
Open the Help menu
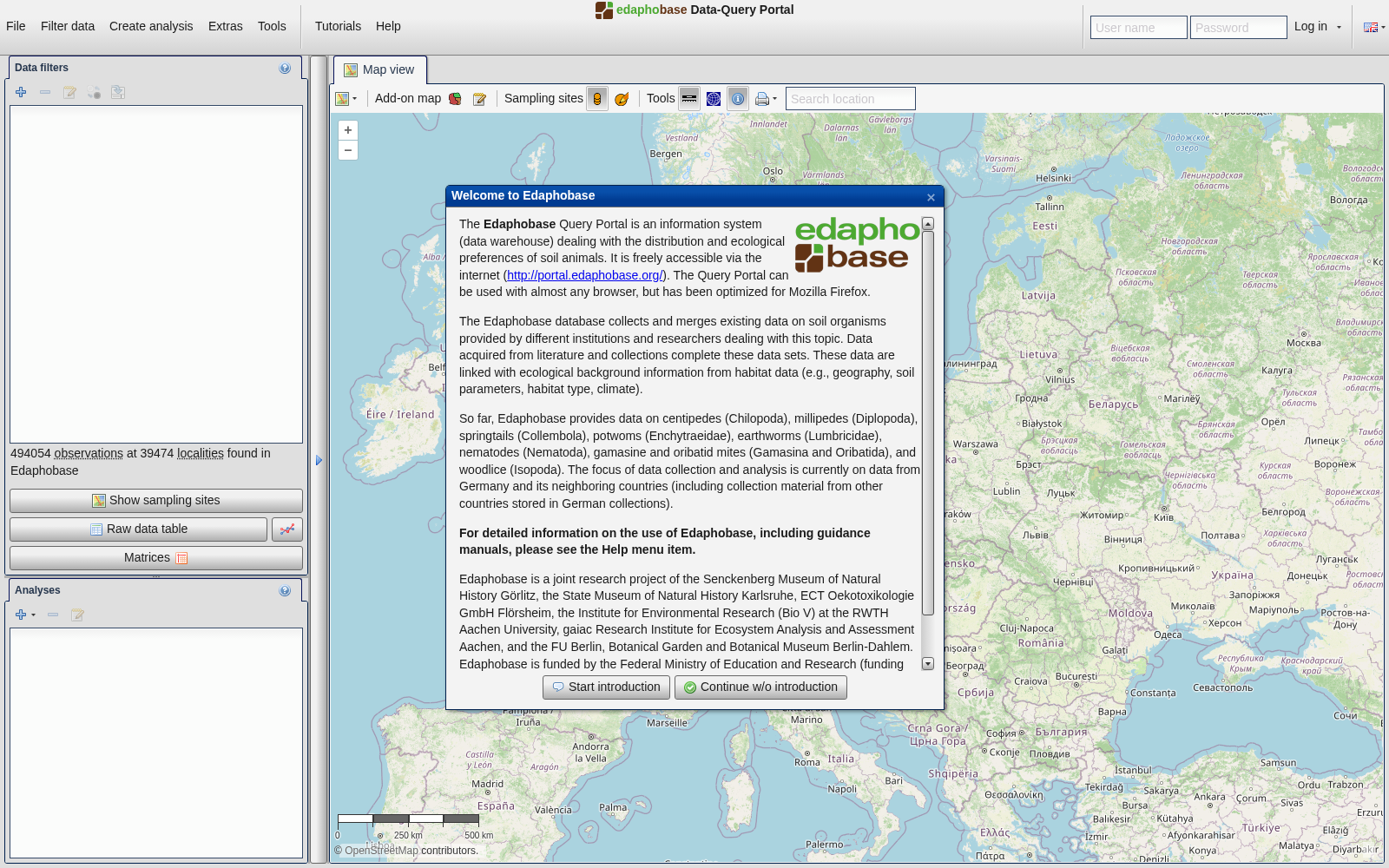[388, 26]
